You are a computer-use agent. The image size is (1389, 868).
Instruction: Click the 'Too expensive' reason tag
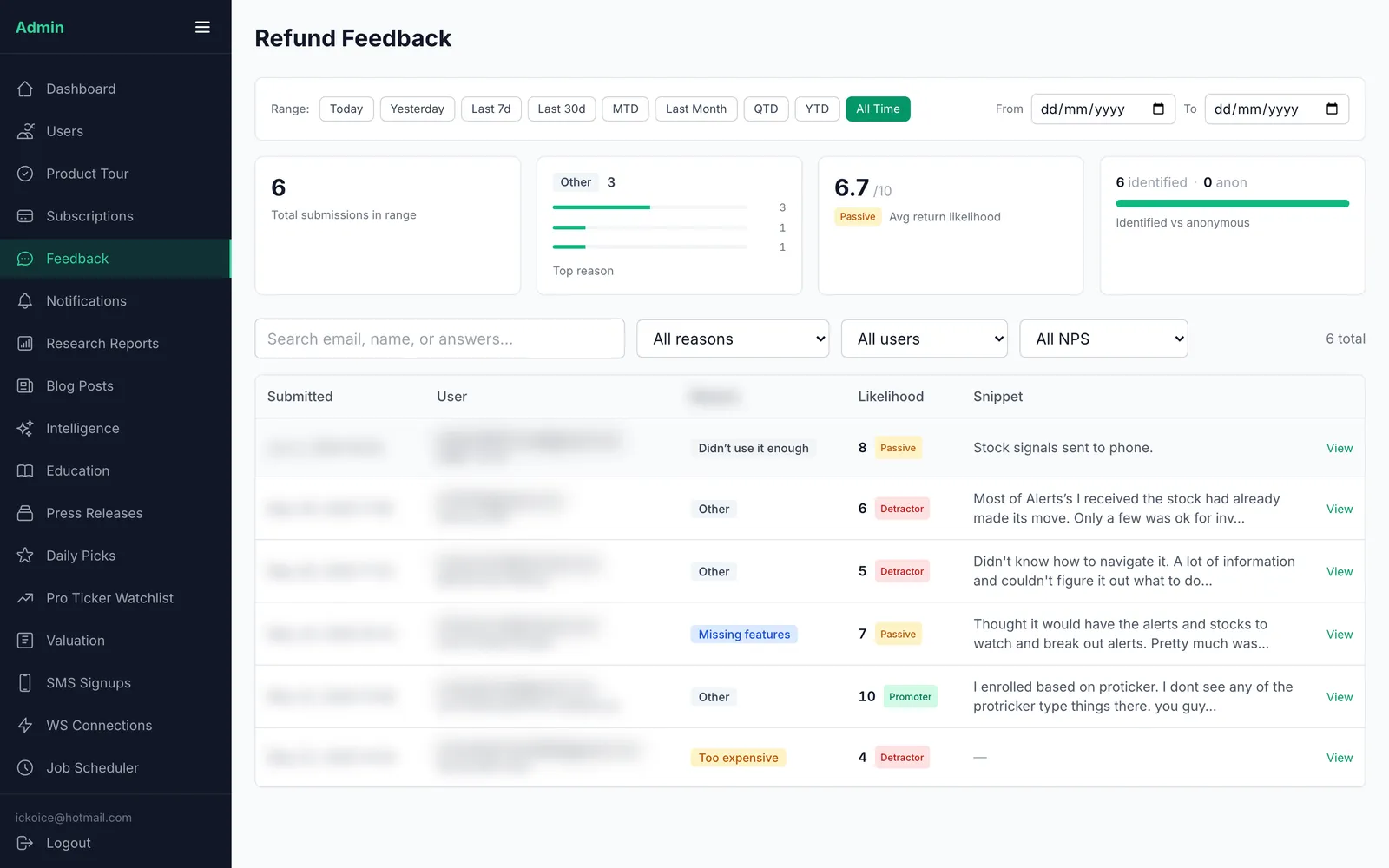pyautogui.click(x=738, y=758)
